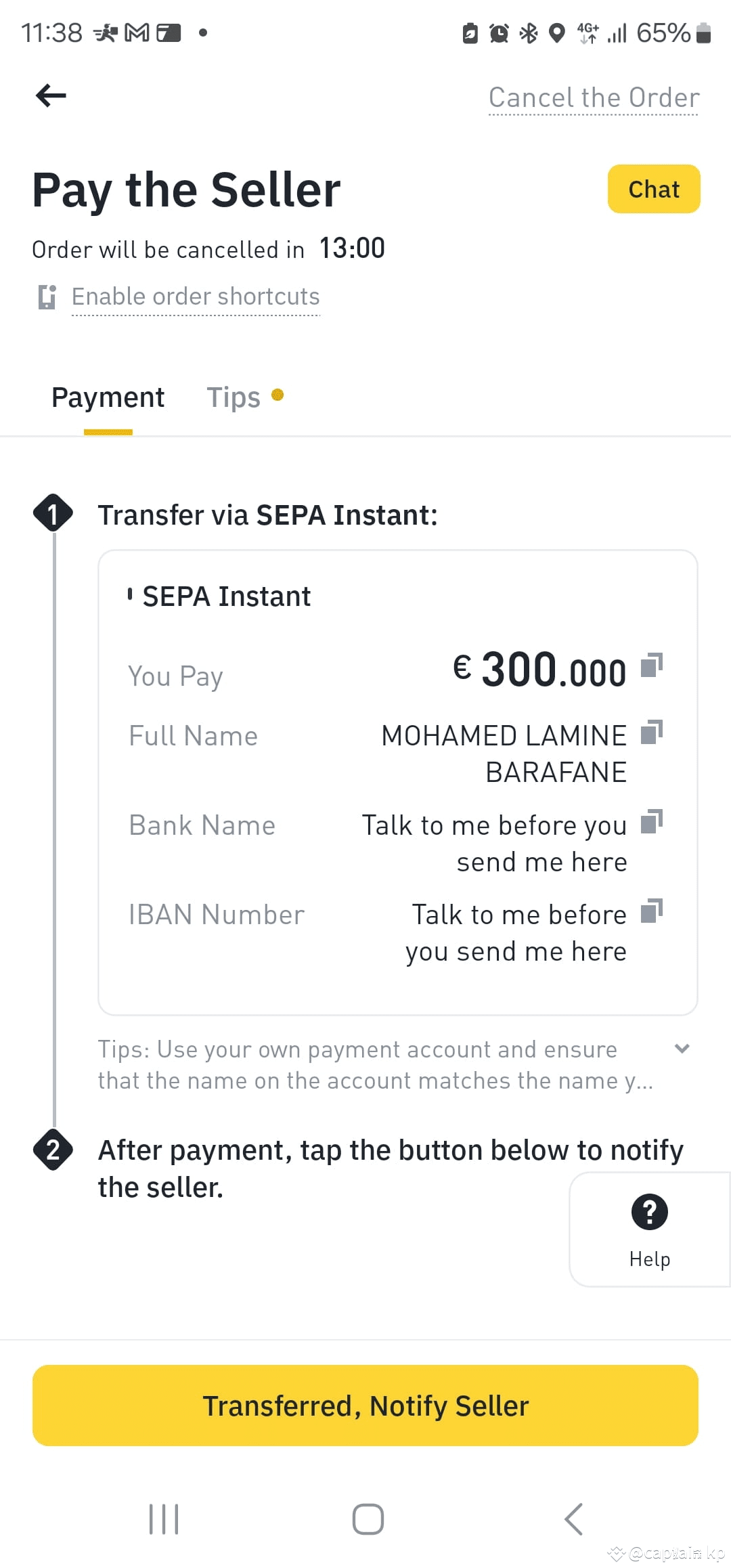Open the Help question mark icon
731x1568 pixels.
(650, 1212)
